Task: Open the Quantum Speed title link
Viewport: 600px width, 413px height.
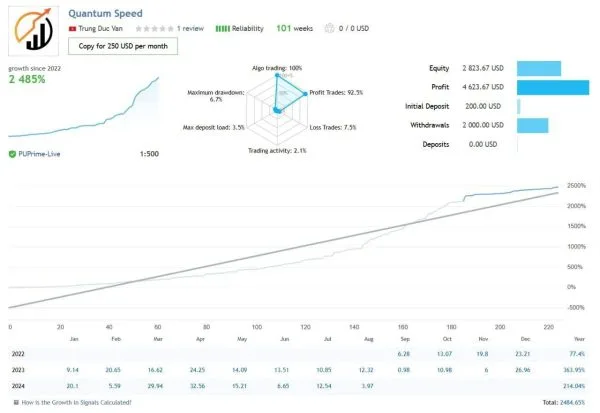Action: [105, 13]
